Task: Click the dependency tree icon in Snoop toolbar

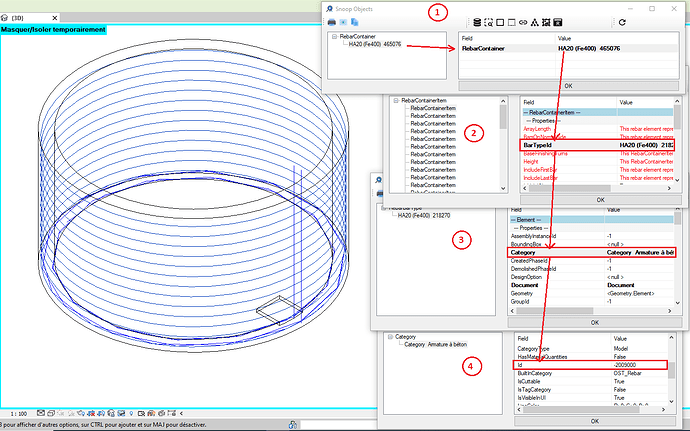Action: (x=534, y=22)
